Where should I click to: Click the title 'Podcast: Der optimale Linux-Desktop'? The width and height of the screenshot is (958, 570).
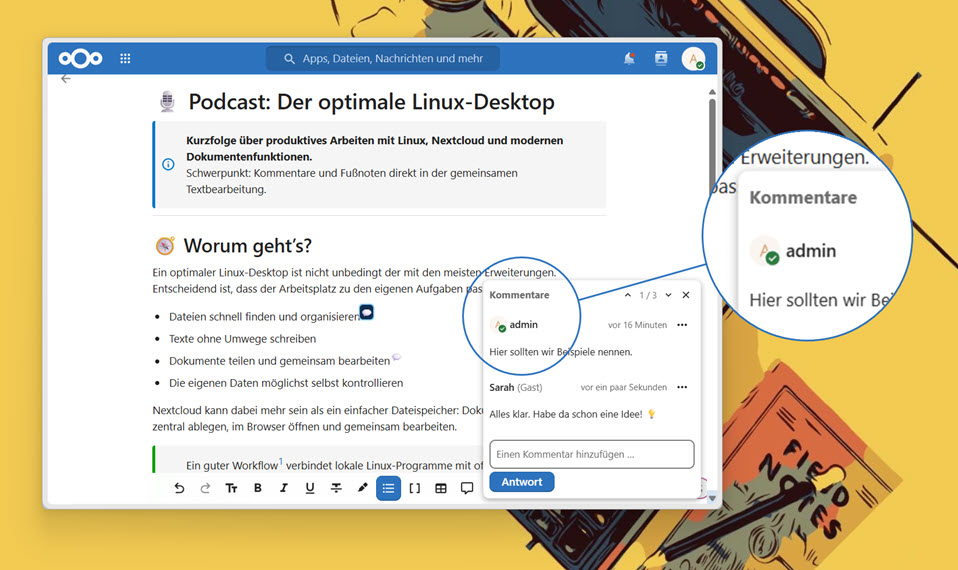(x=371, y=101)
